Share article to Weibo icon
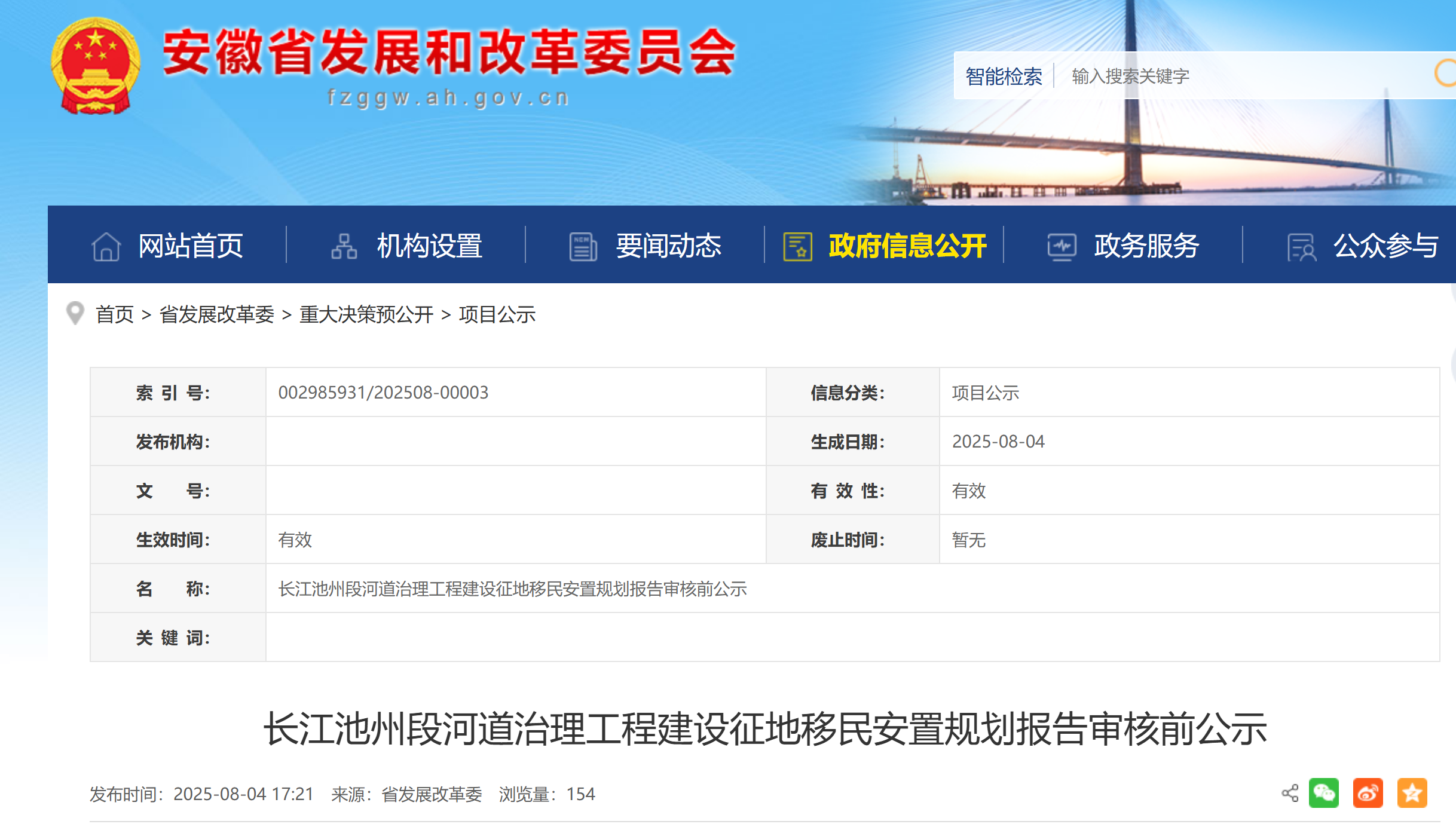 (1368, 793)
